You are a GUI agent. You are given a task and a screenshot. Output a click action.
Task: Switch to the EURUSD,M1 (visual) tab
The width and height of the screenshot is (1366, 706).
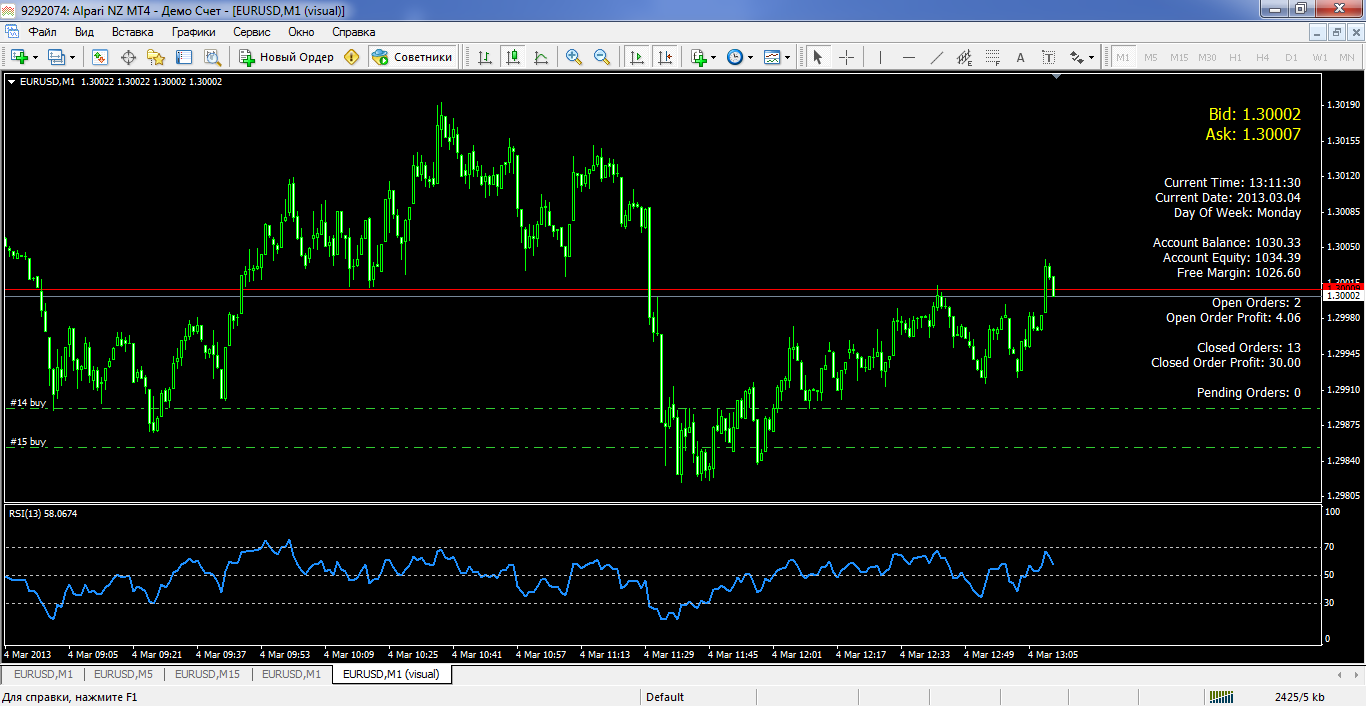(x=391, y=674)
